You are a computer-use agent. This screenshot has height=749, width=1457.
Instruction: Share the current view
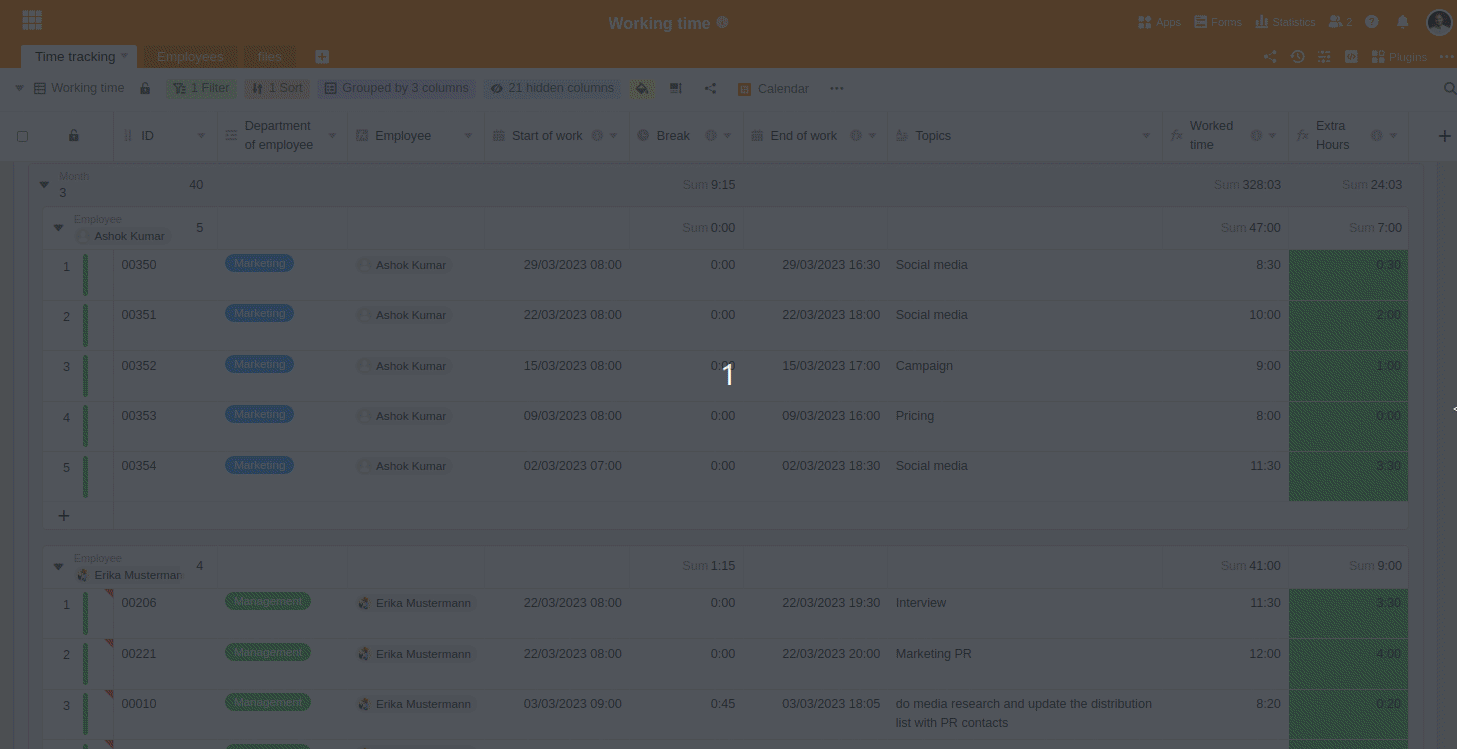click(710, 88)
